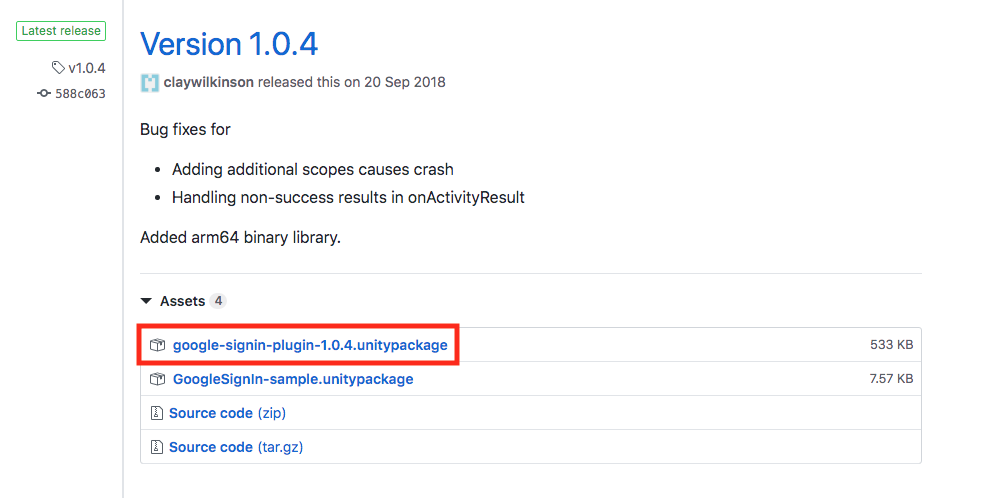This screenshot has height=498, width=983.
Task: Click the 7.57 KB file size text
Action: [x=891, y=378]
